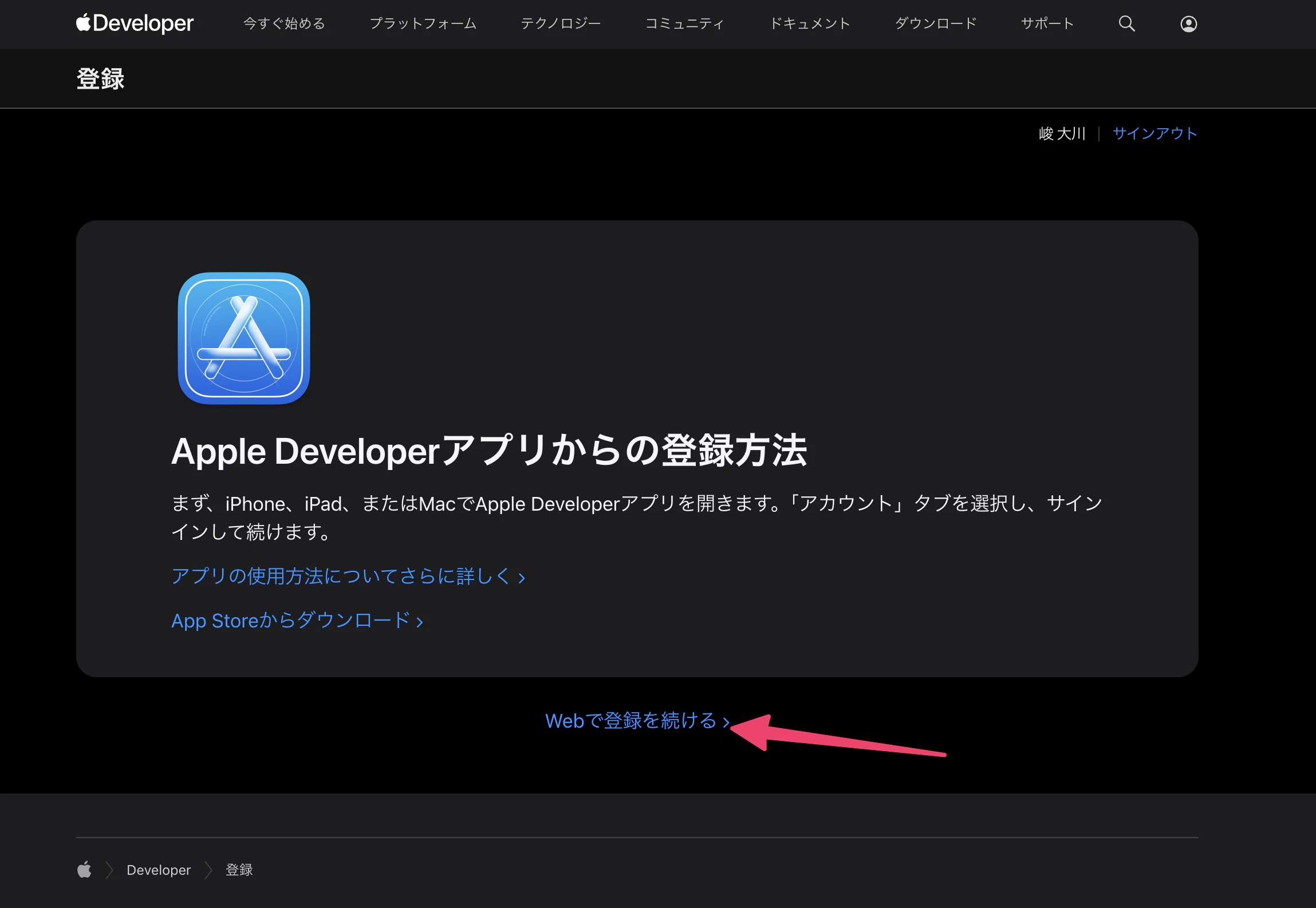1316x908 pixels.
Task: Open the search magnifier icon
Action: [x=1126, y=23]
